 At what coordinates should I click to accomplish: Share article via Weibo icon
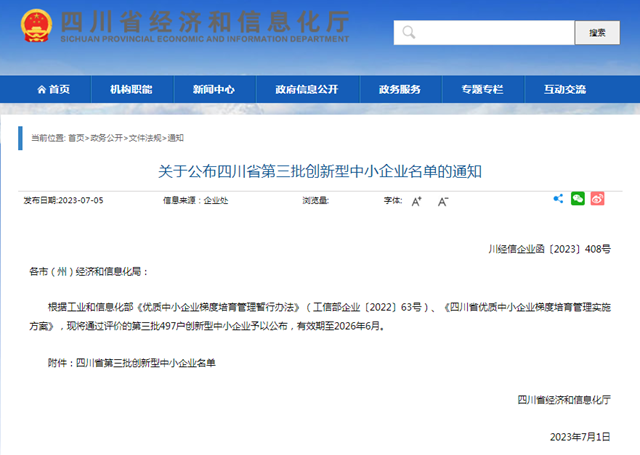coord(597,199)
